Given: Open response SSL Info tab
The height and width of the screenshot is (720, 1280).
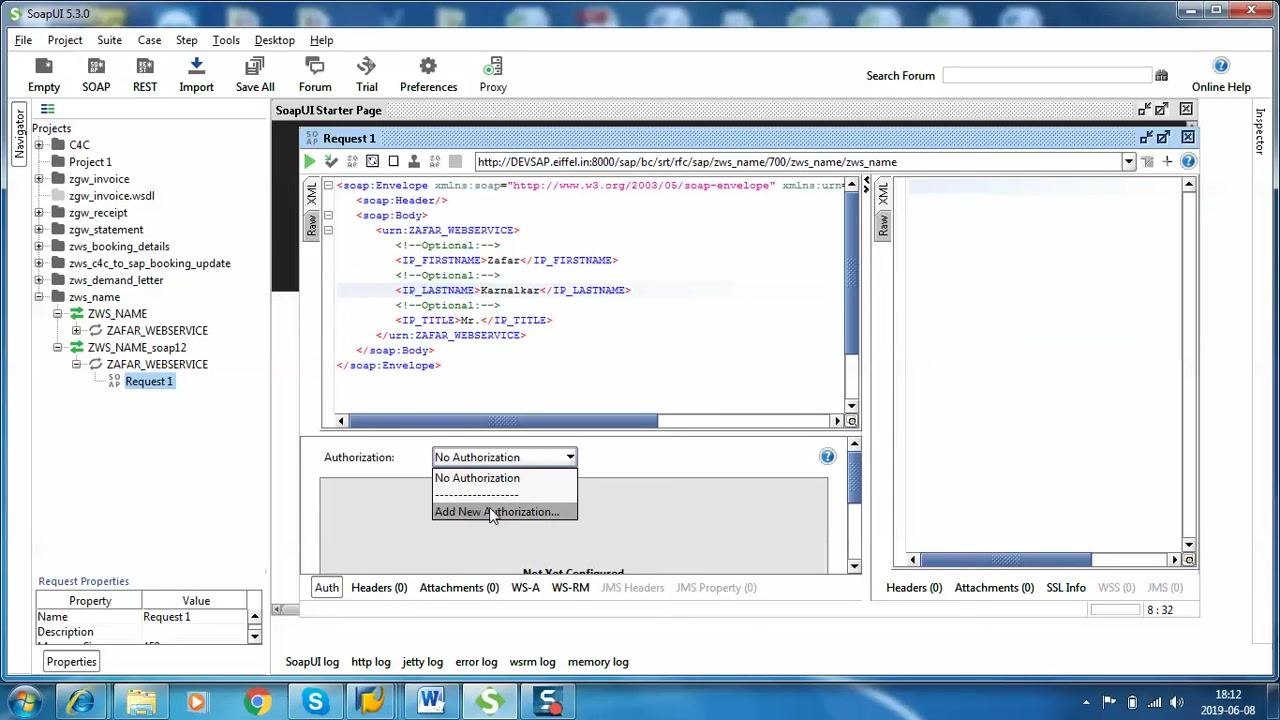Looking at the screenshot, I should click(1066, 587).
